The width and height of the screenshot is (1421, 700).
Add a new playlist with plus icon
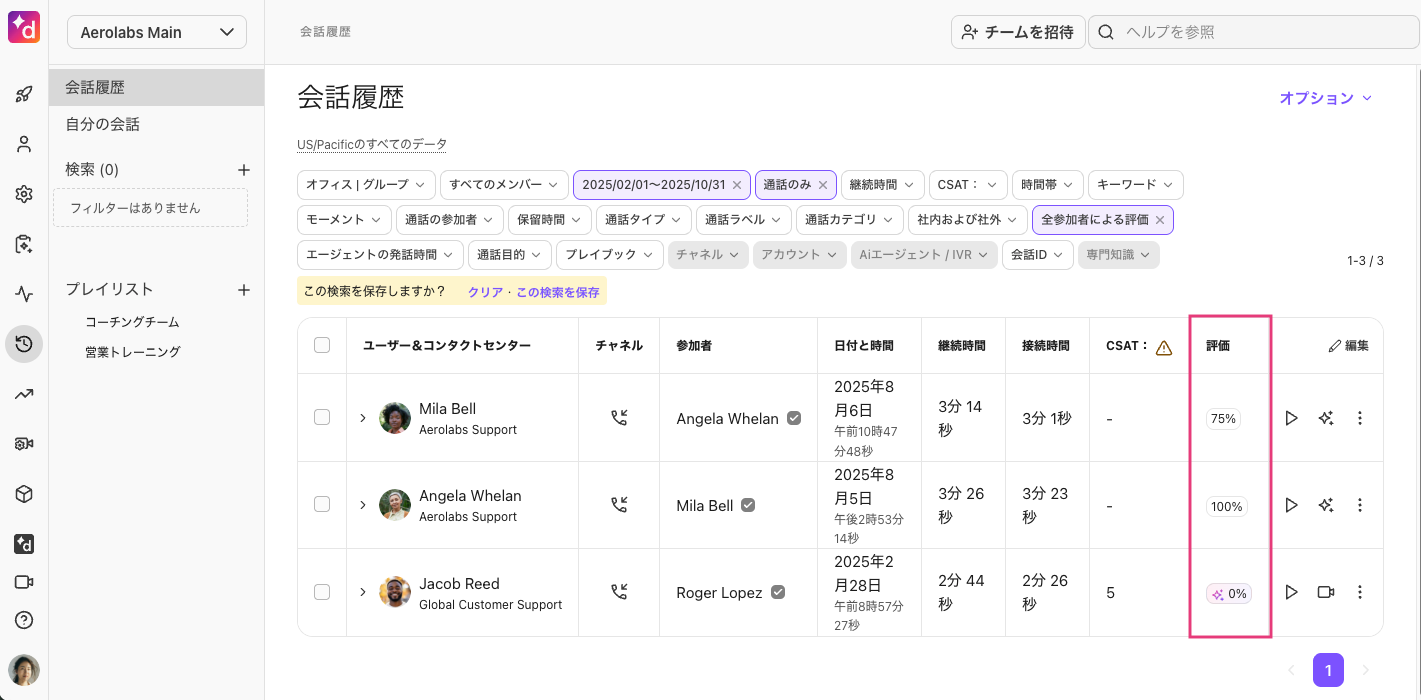(243, 290)
